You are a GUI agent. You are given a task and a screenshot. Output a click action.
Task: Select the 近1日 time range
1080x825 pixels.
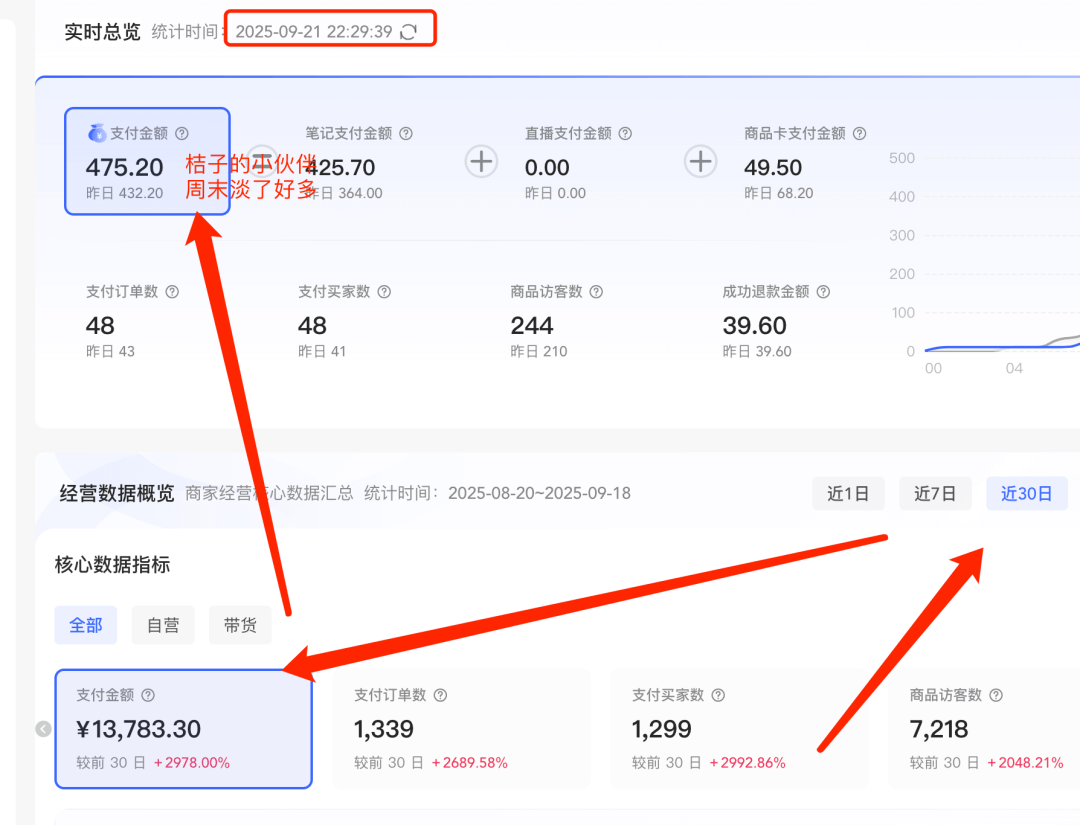tap(848, 493)
